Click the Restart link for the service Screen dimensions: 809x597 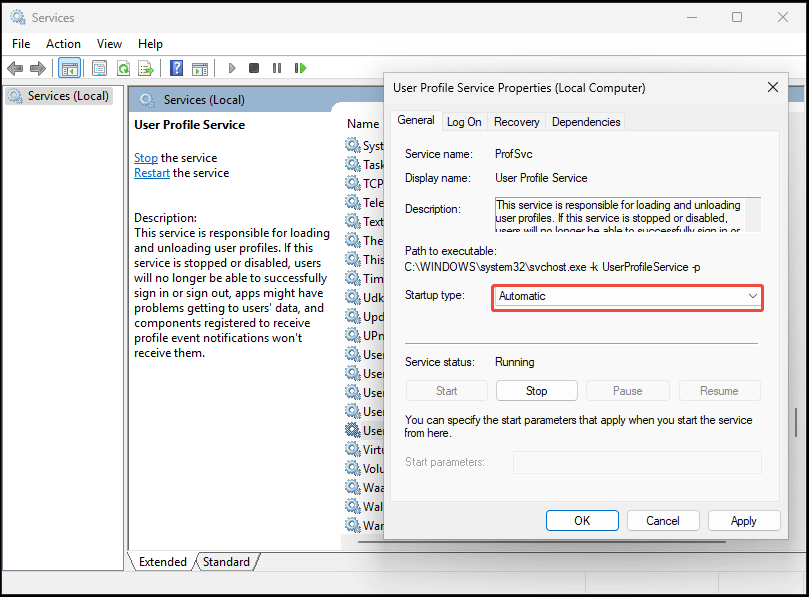(x=152, y=173)
